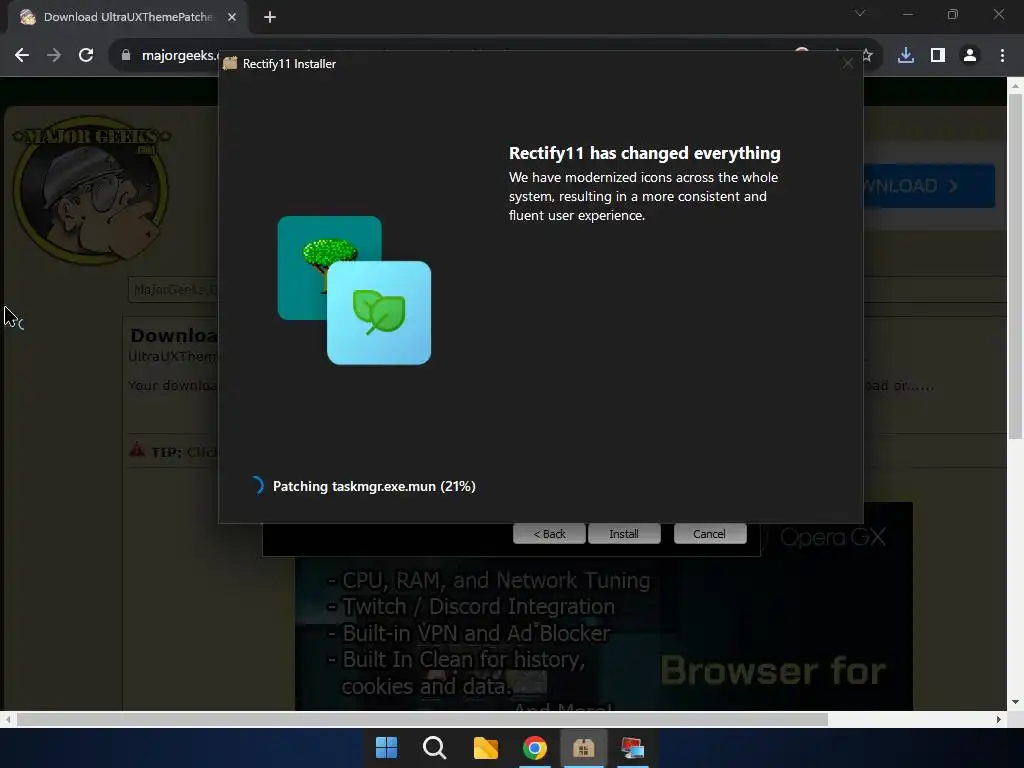Click the Rectify11 Installer title icon
This screenshot has height=768, width=1024.
tap(230, 63)
